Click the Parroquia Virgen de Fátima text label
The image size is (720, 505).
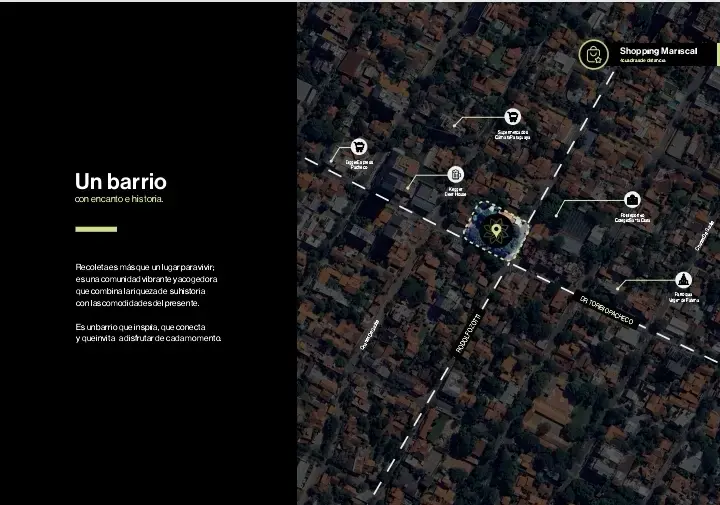pos(684,297)
